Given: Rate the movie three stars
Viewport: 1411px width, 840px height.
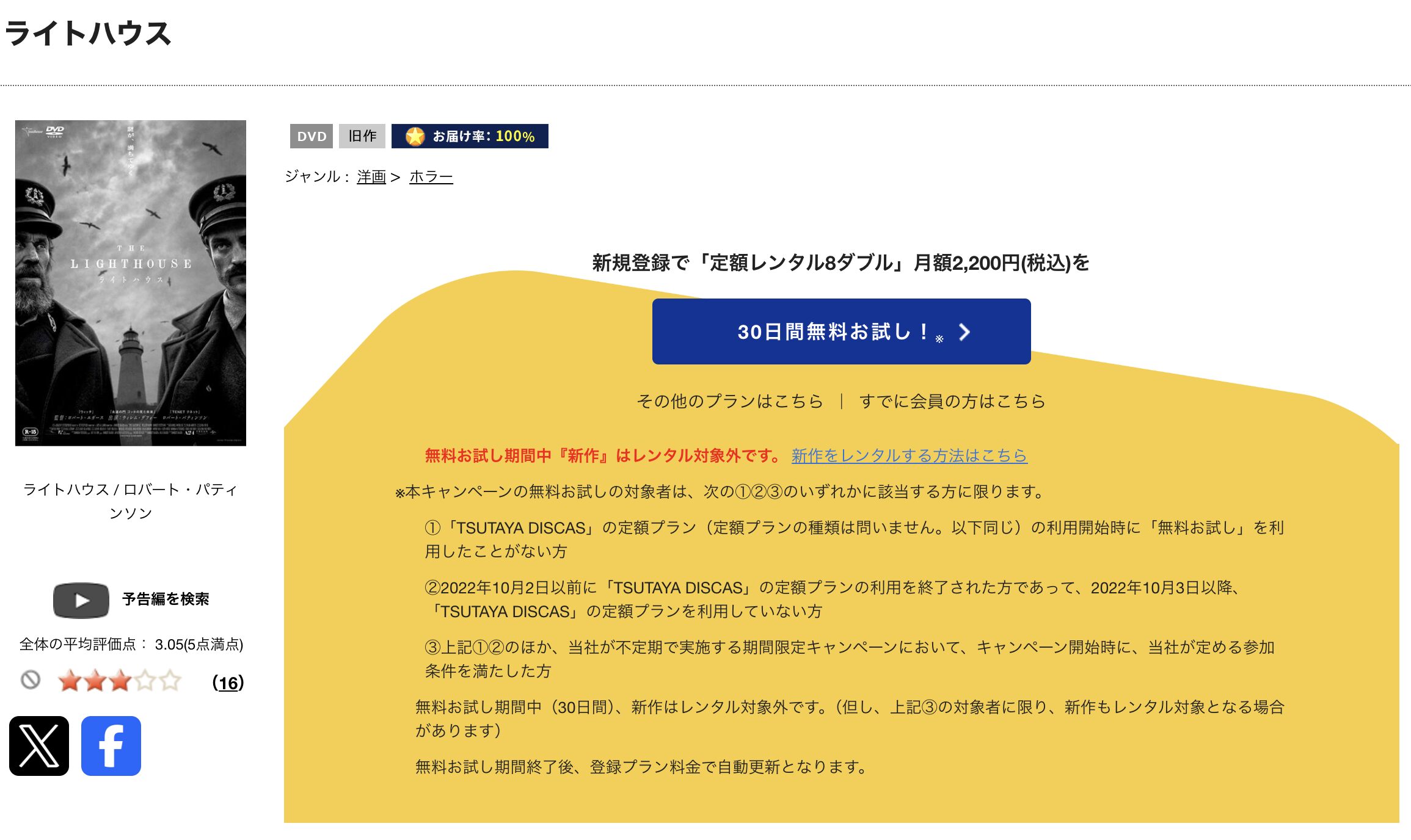Looking at the screenshot, I should (120, 681).
